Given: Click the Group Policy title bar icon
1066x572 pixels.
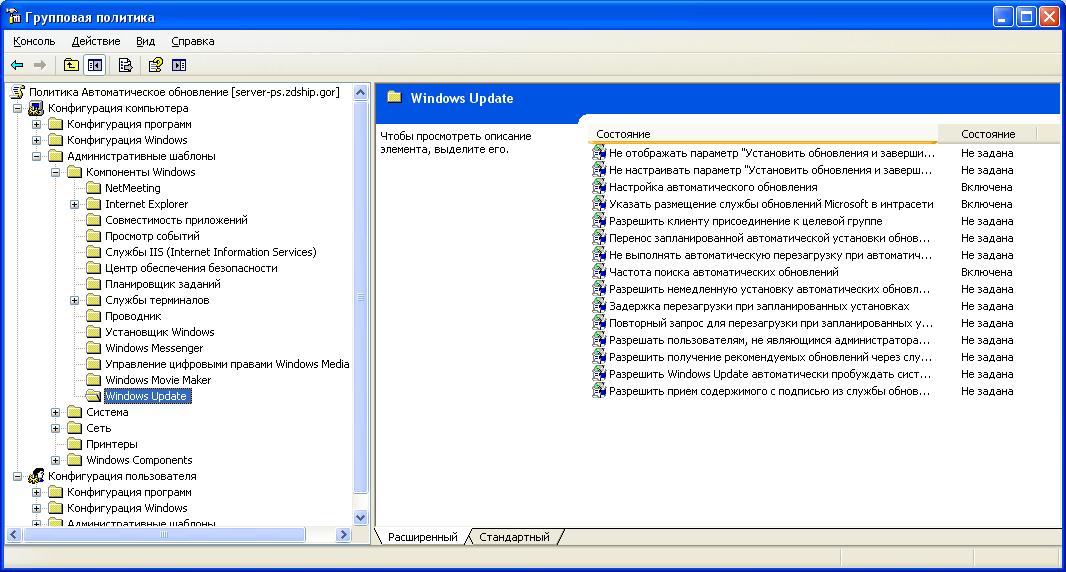Looking at the screenshot, I should click(13, 16).
